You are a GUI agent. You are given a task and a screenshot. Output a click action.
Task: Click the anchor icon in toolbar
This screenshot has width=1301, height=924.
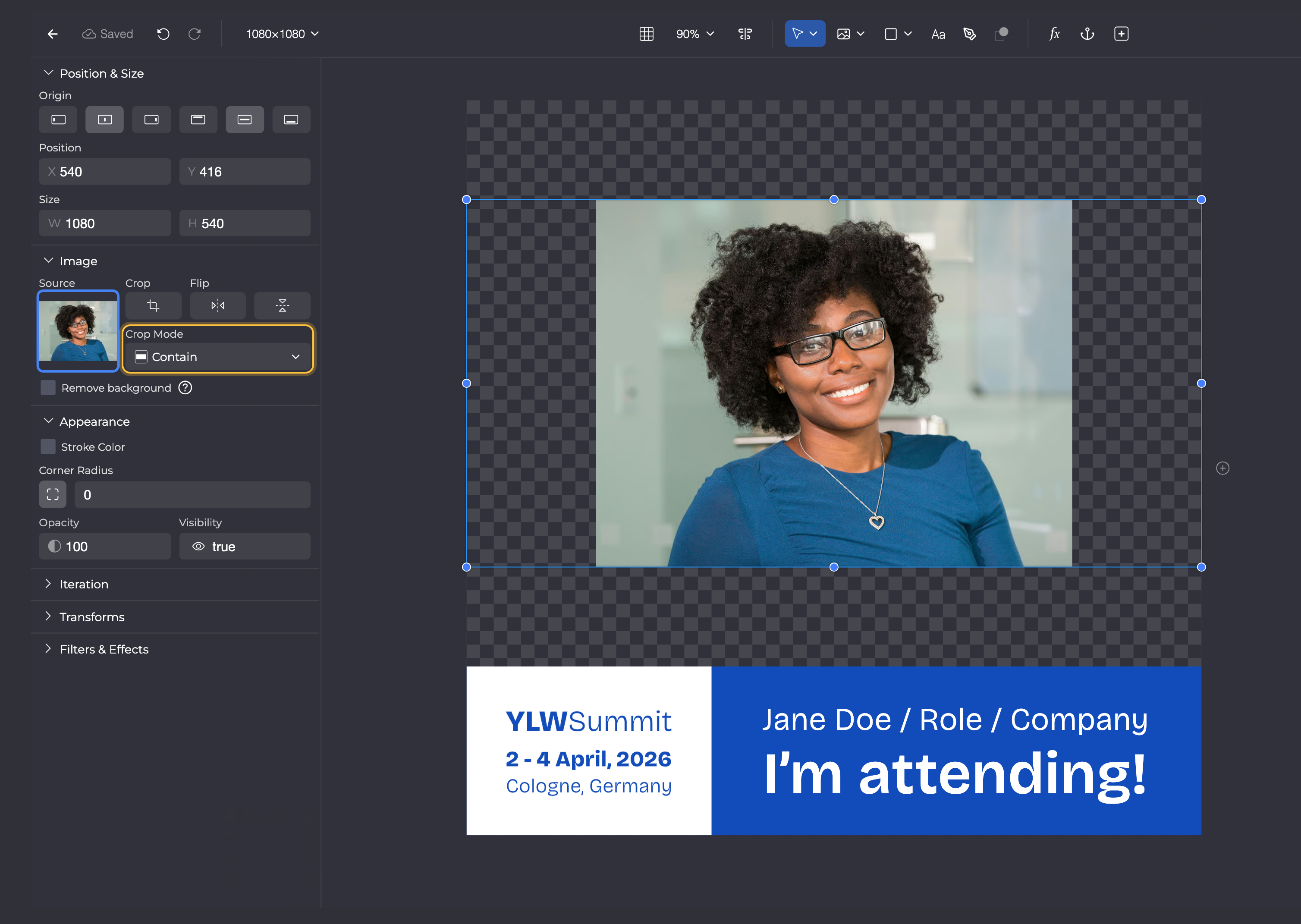point(1087,34)
